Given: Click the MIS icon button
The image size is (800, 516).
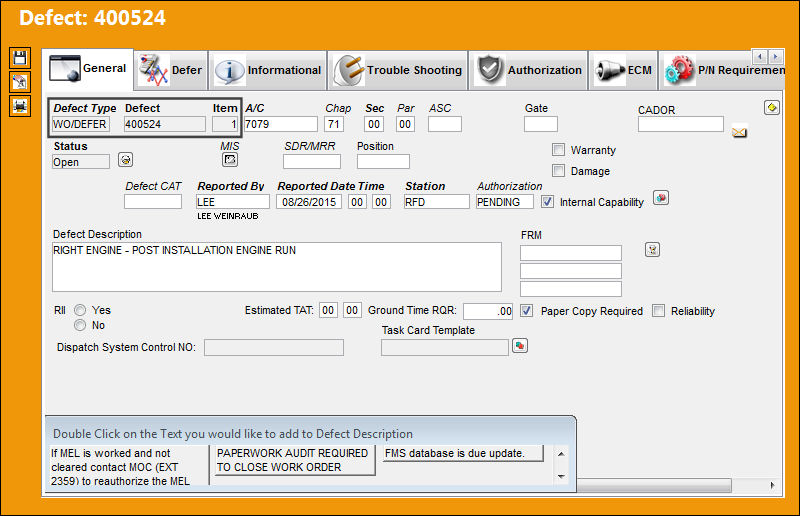Looking at the screenshot, I should (230, 160).
